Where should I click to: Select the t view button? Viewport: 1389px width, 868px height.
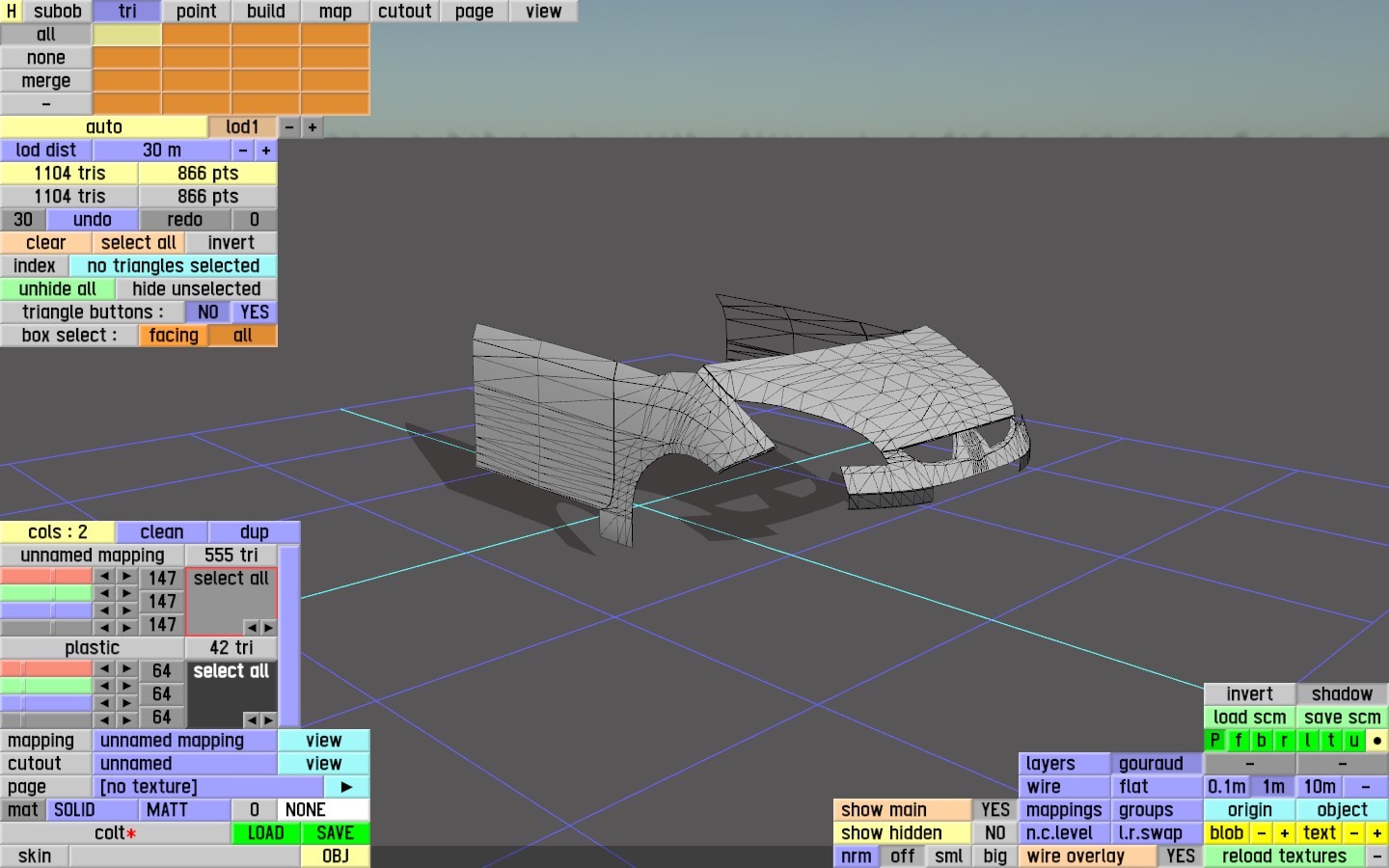pyautogui.click(x=1331, y=741)
